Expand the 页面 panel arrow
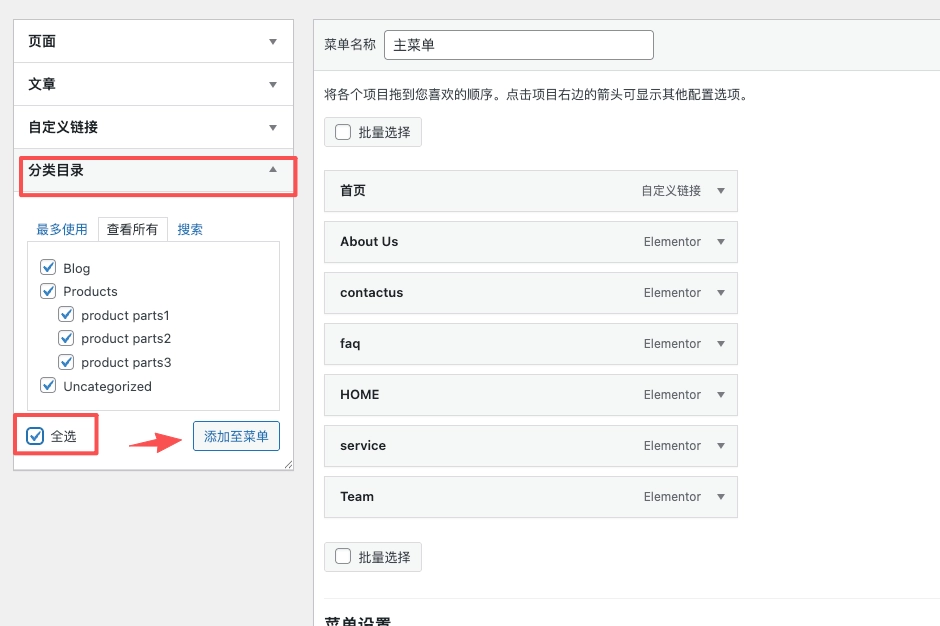Viewport: 940px width, 626px height. coord(273,41)
